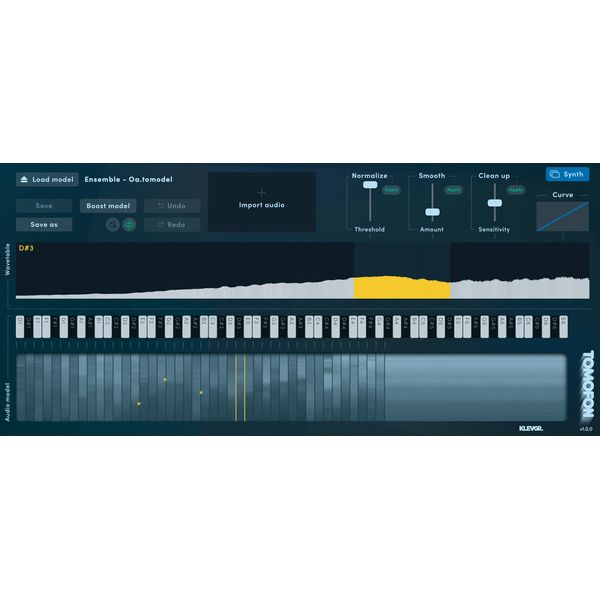Click the D5 piano key
The height and width of the screenshot is (600, 600).
click(x=440, y=327)
